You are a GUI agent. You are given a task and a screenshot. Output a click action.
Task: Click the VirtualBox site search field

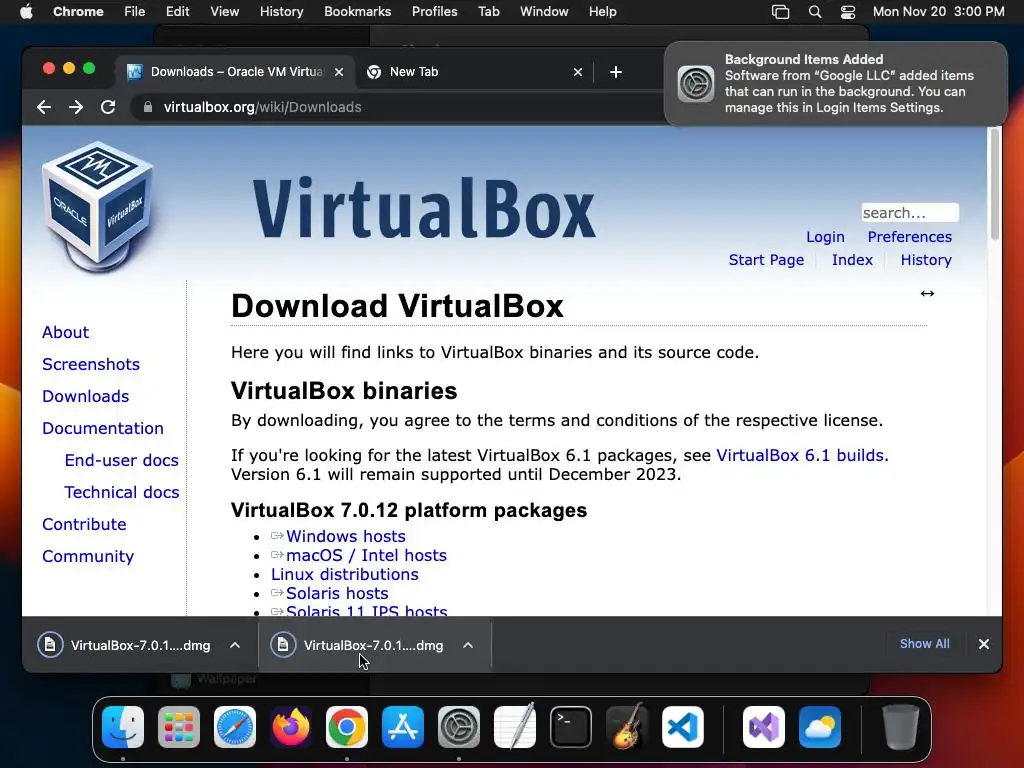tap(910, 213)
